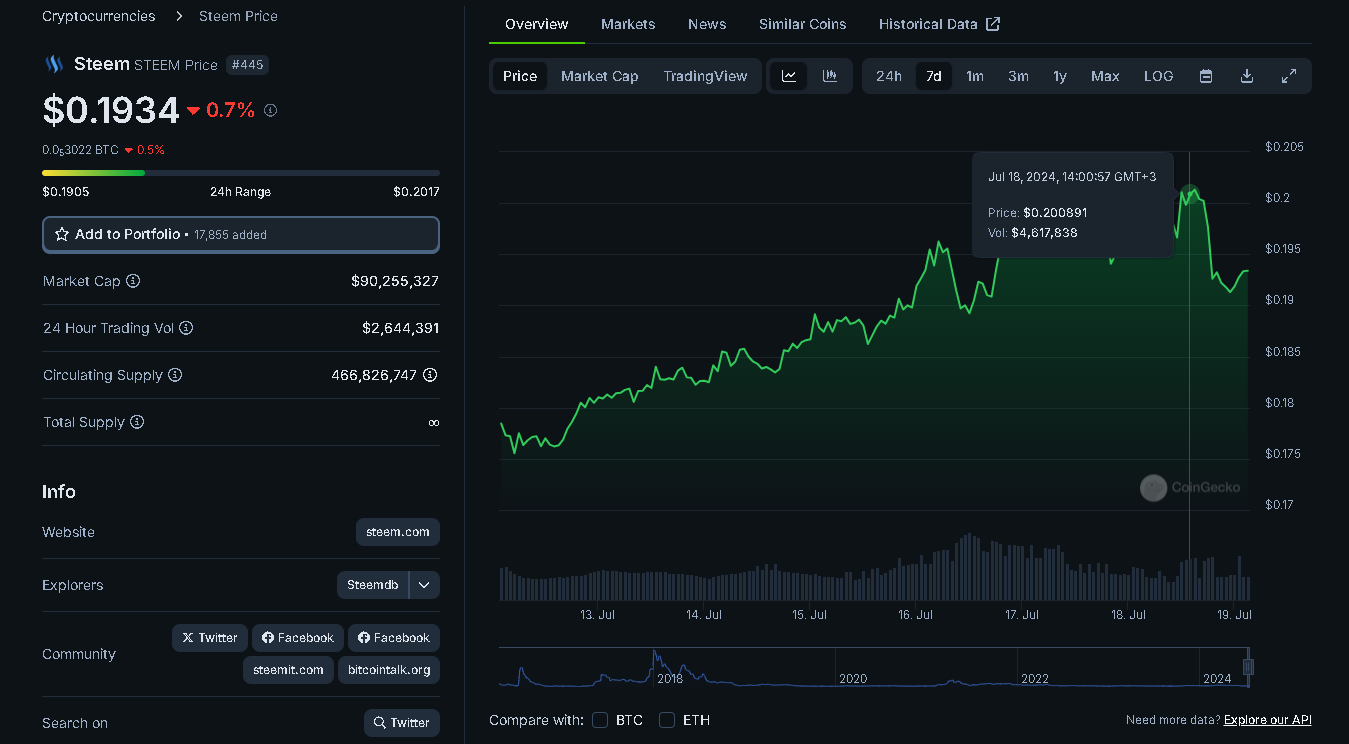Click Total Supply info icon
This screenshot has width=1349, height=744.
tap(137, 422)
